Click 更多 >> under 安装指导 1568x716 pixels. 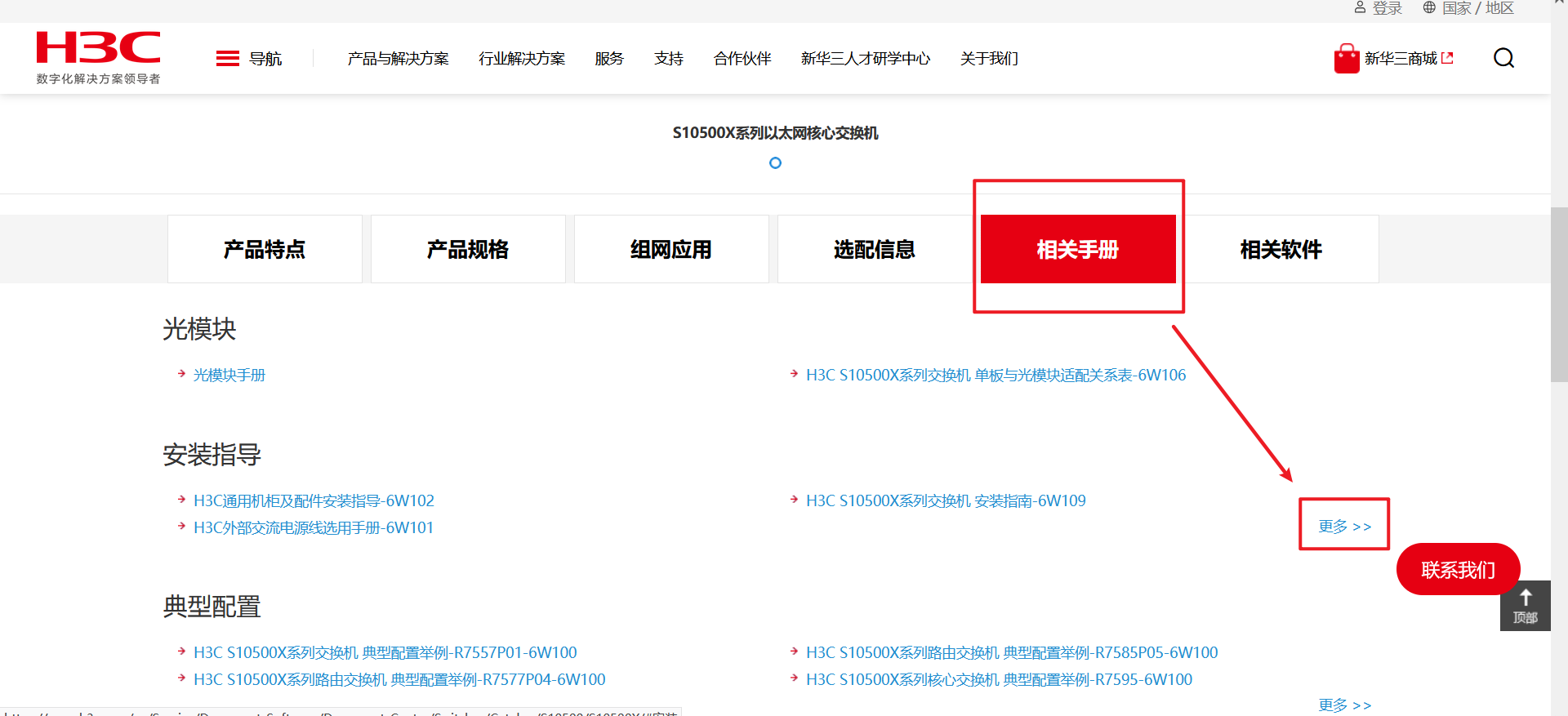tap(1345, 527)
